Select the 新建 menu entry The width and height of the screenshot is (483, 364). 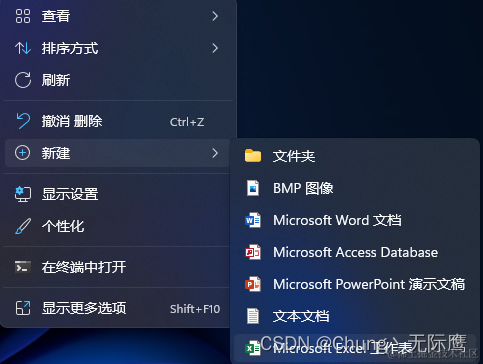[118, 153]
